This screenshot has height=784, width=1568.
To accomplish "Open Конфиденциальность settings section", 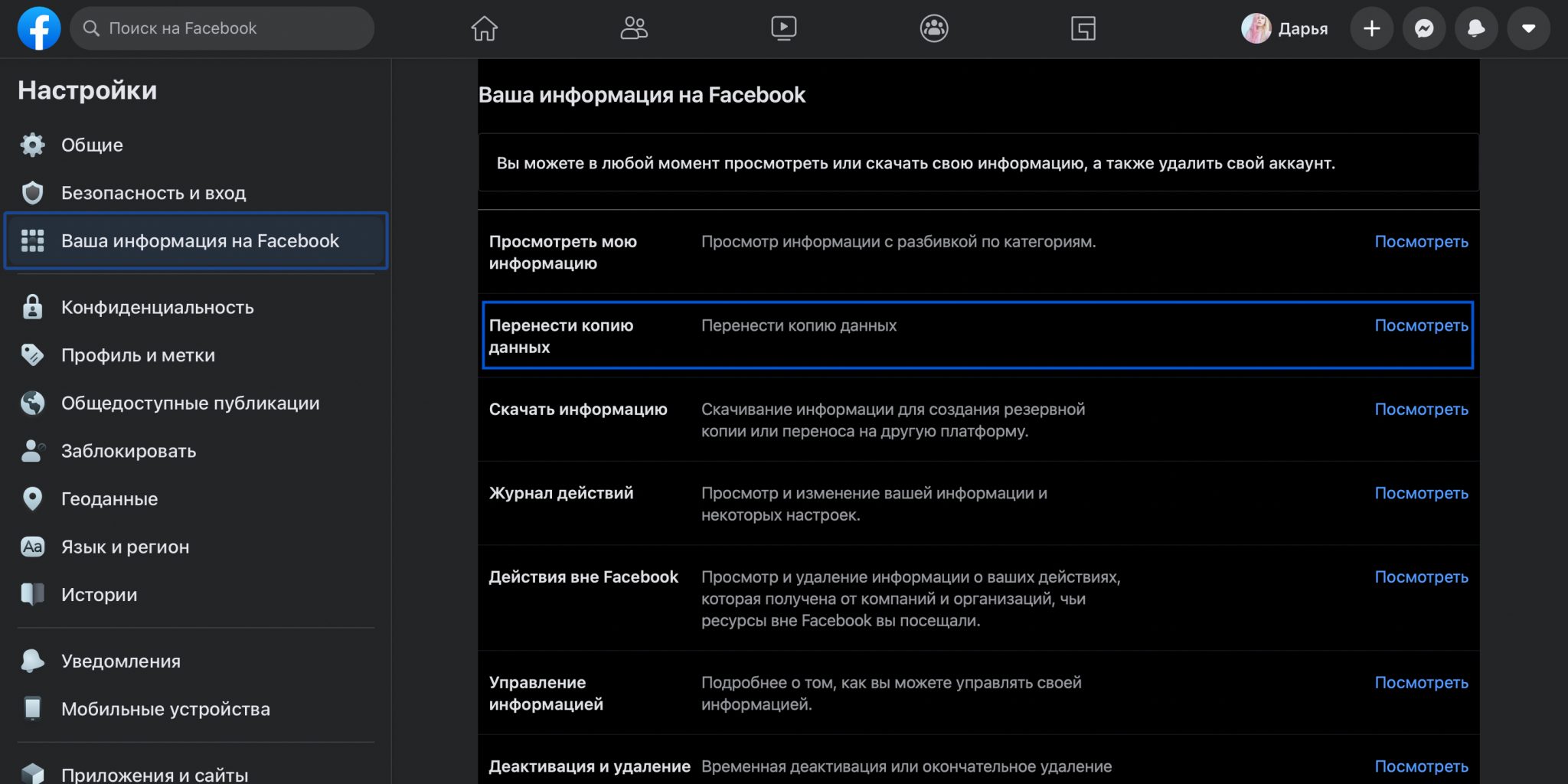I will tap(157, 307).
